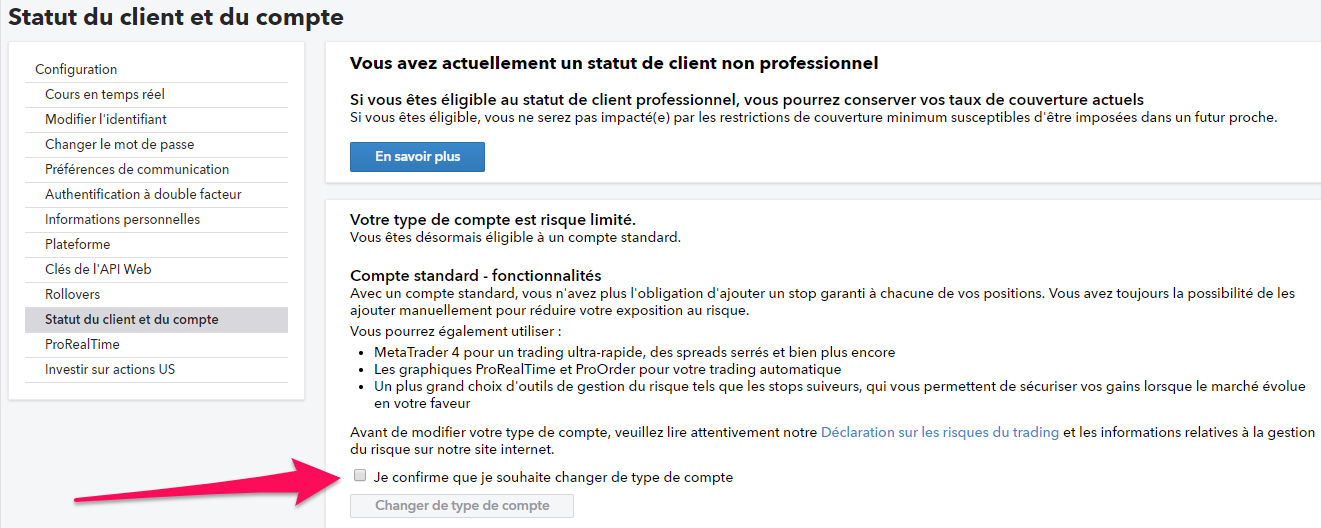The height and width of the screenshot is (528, 1321).
Task: Click the En savoir plus button
Action: point(417,157)
